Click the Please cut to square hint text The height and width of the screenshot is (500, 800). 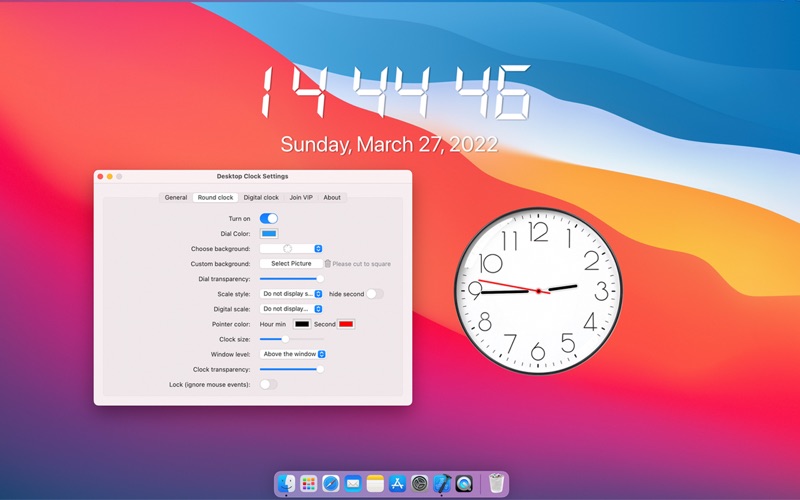(362, 264)
